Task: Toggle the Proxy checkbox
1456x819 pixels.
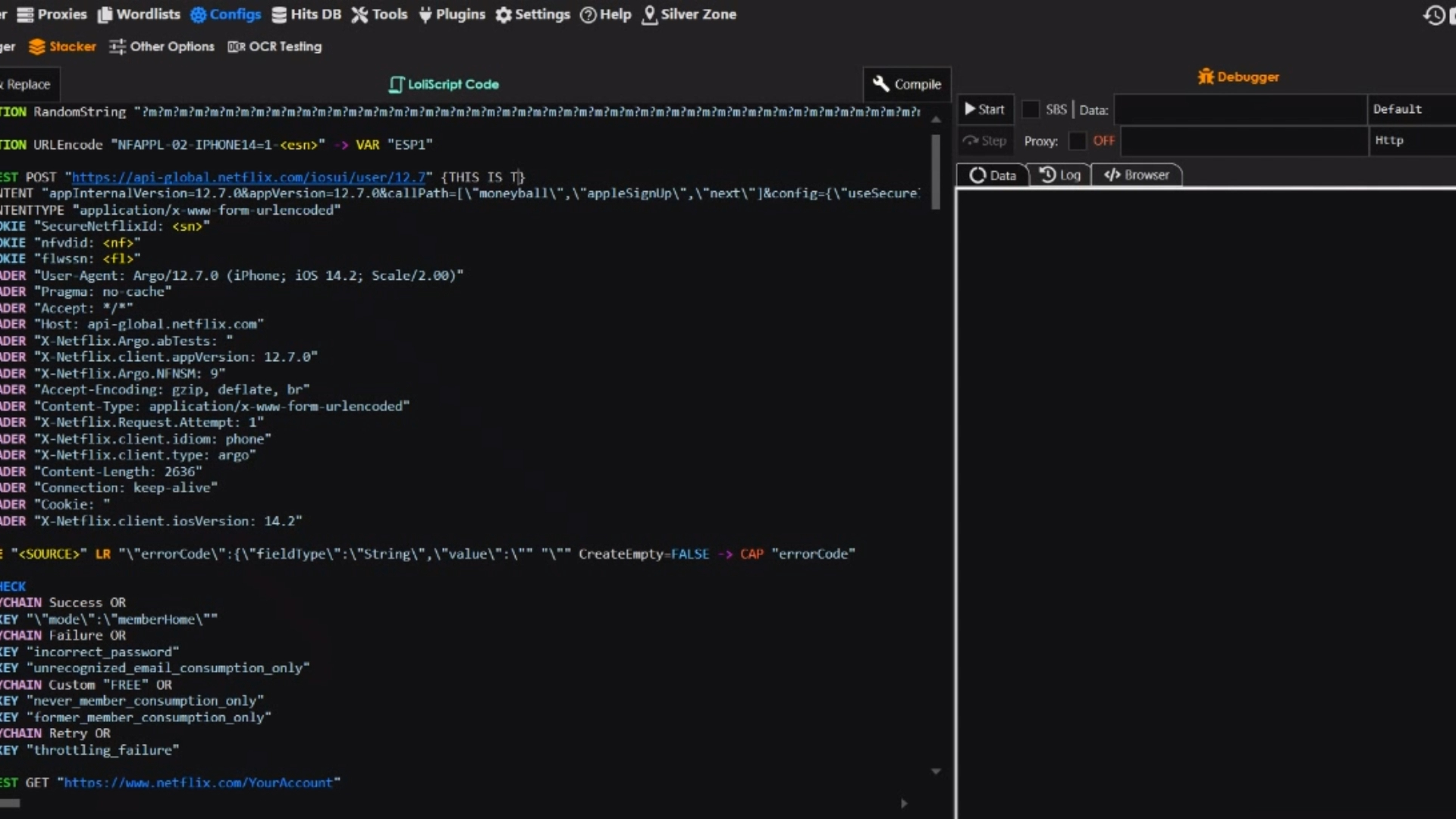Action: 1077,141
